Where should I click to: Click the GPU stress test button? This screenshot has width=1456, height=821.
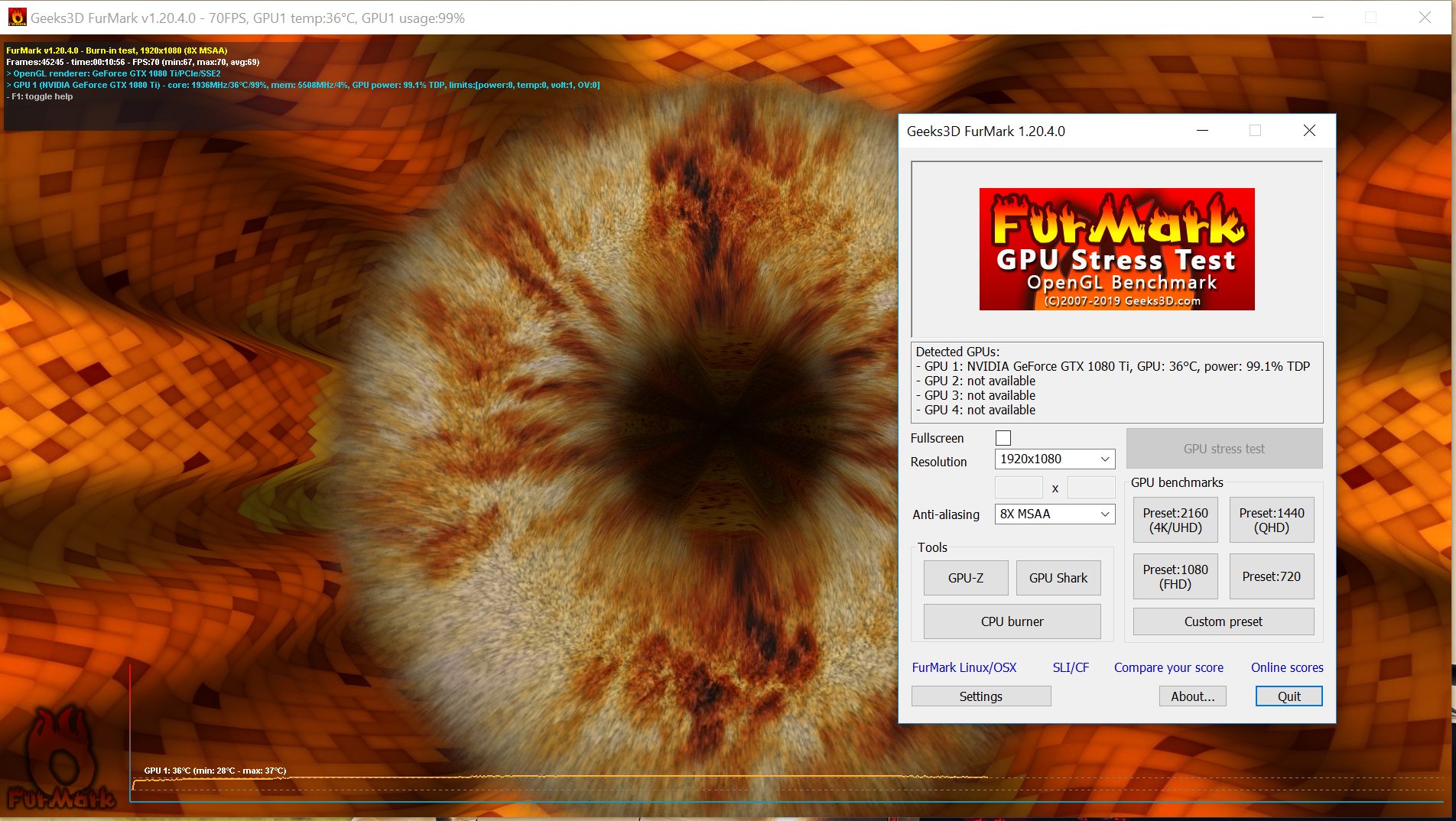[1224, 449]
